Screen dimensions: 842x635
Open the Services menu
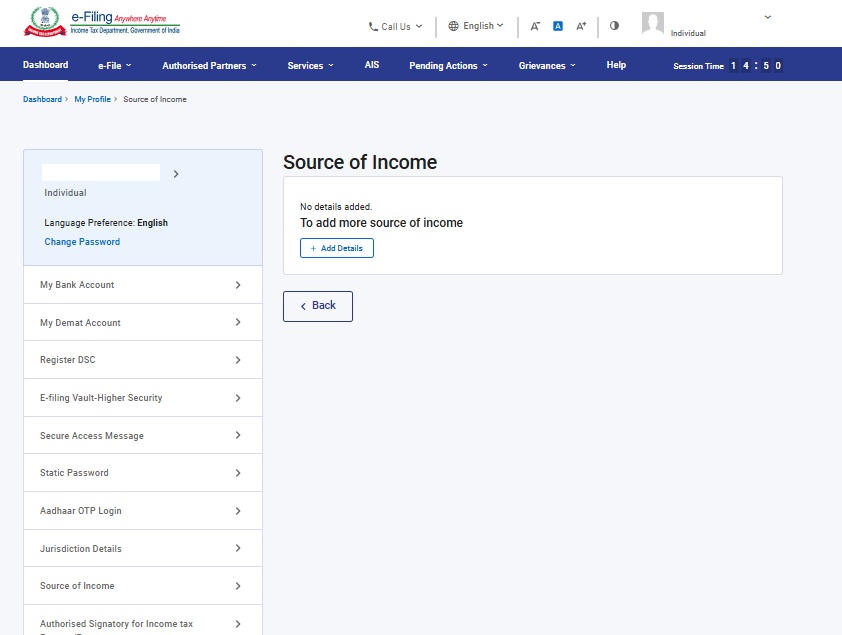click(310, 65)
